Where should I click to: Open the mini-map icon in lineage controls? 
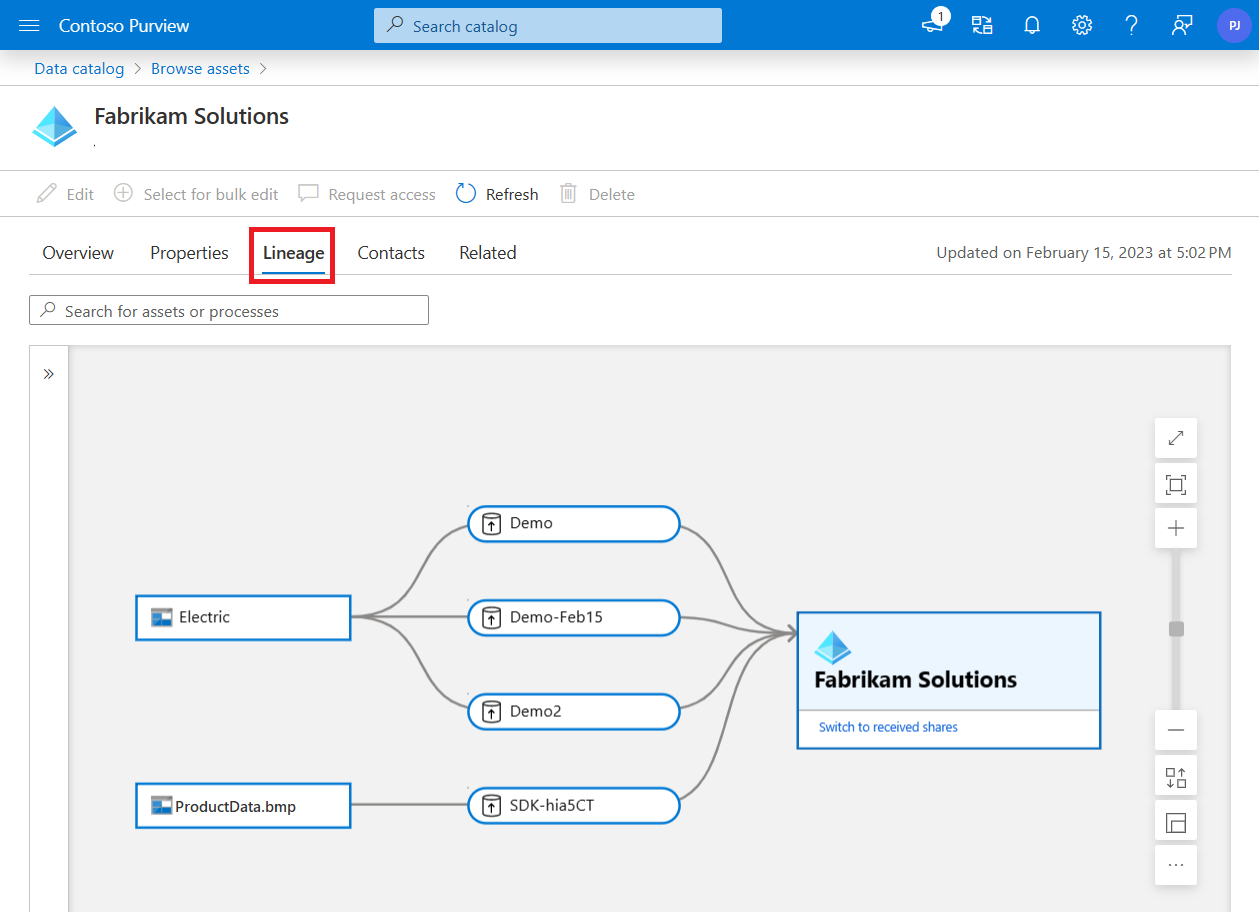[1175, 820]
